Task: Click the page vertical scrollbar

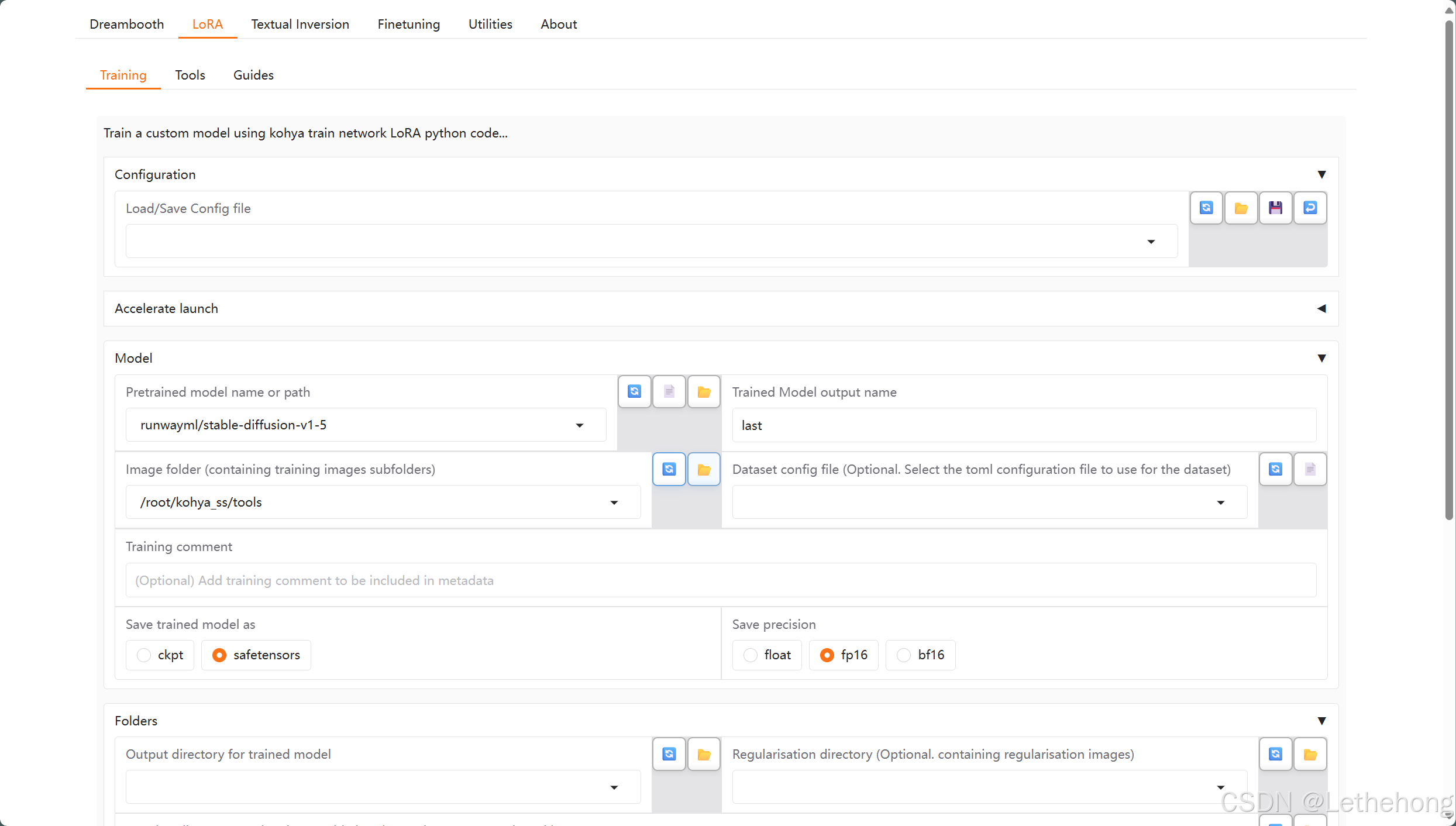Action: pos(1448,269)
